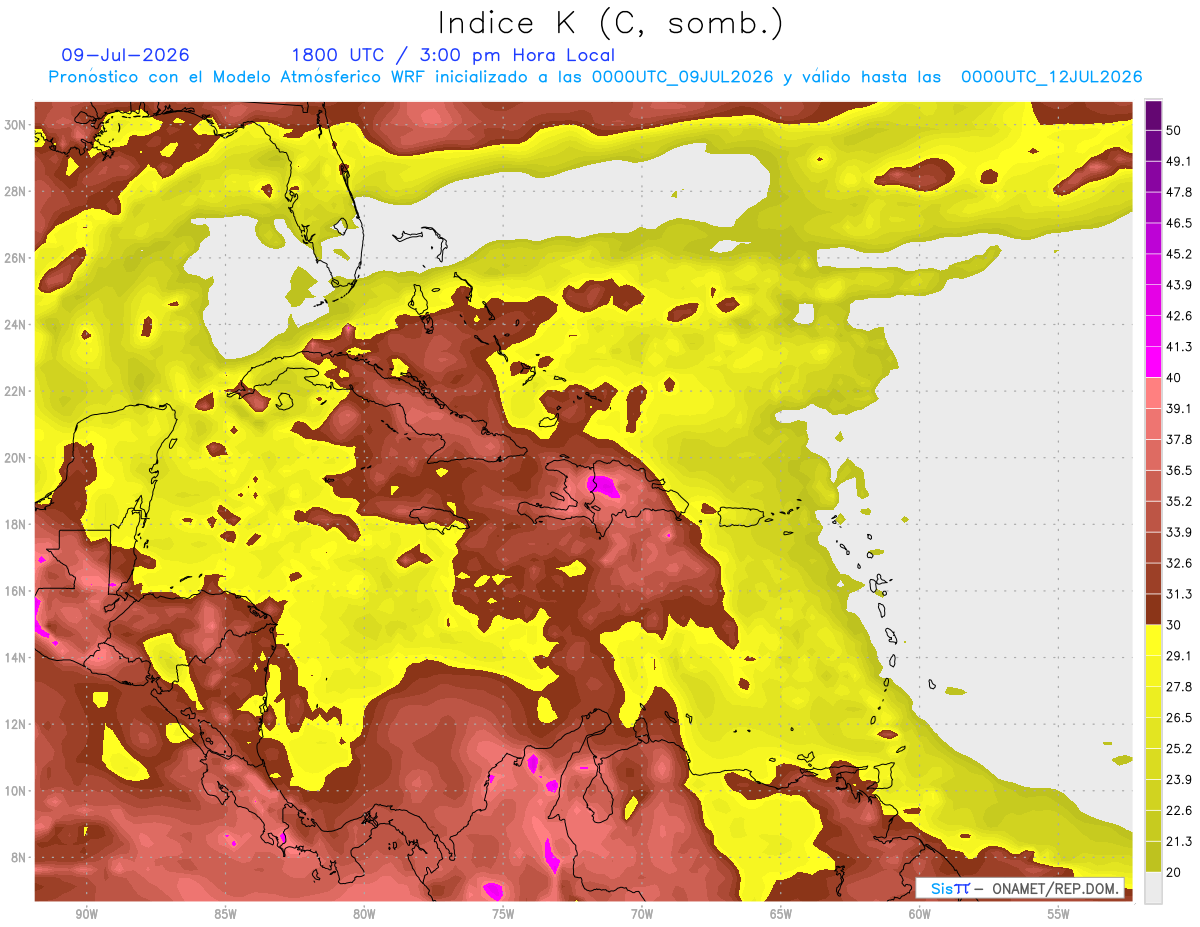Click the colorbar value "46.5"
Image resolution: width=1200 pixels, height=927 pixels.
(1179, 223)
